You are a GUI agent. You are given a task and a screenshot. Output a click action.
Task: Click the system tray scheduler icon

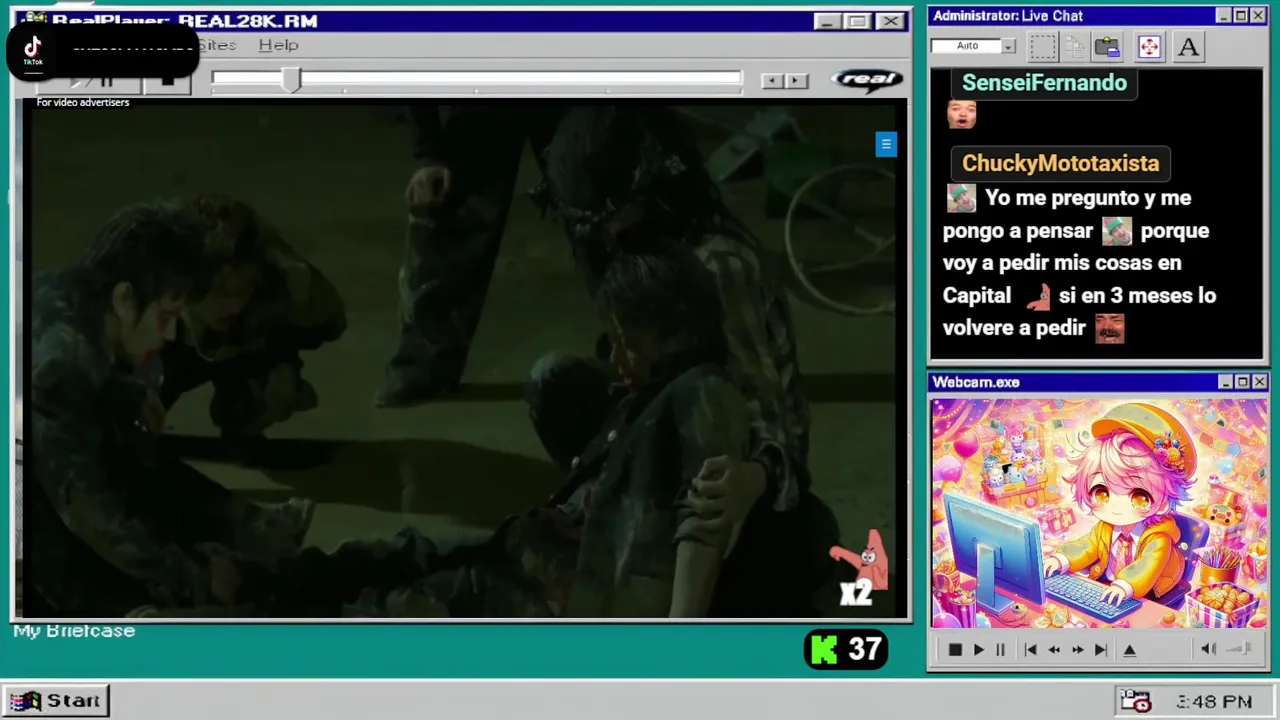pos(1135,701)
